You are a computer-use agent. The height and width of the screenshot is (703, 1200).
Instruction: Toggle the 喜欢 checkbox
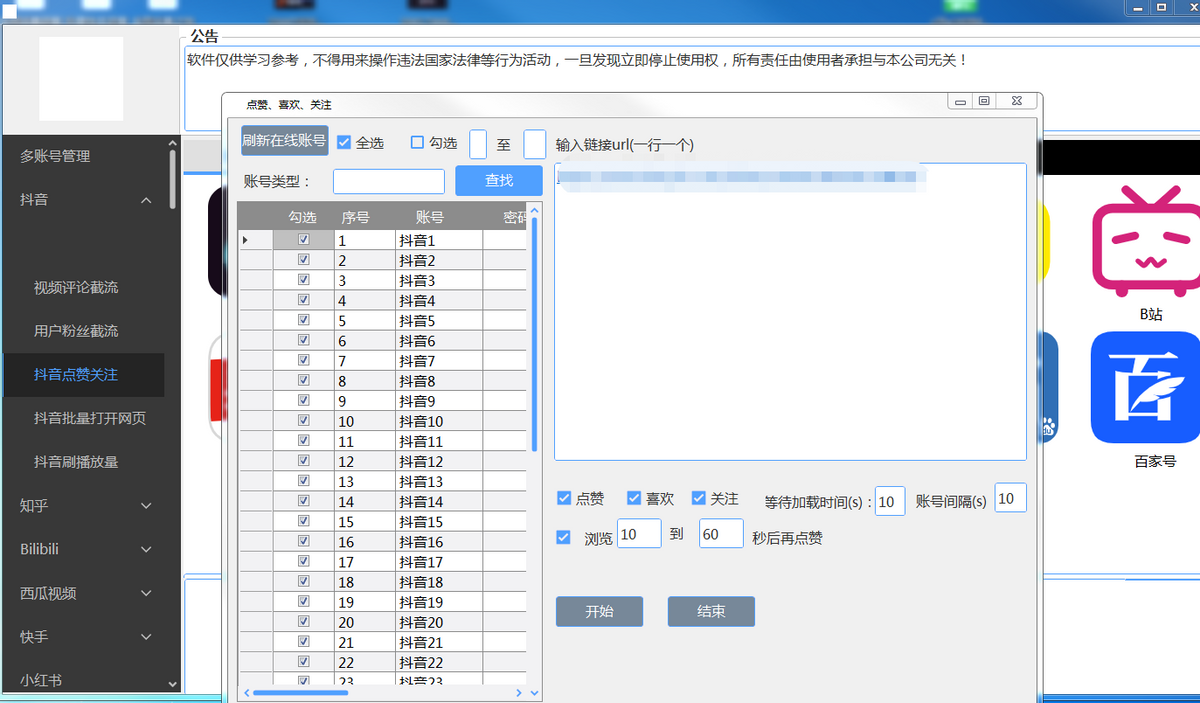[x=634, y=498]
